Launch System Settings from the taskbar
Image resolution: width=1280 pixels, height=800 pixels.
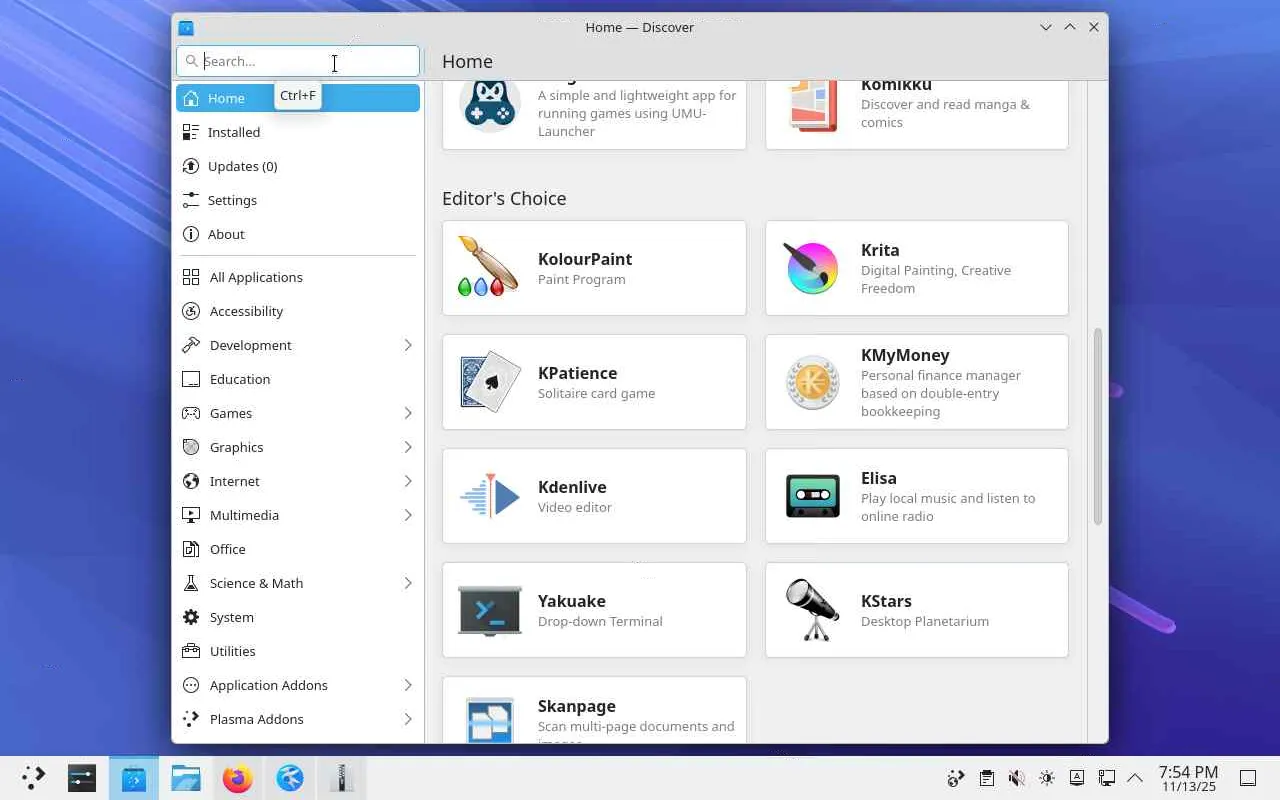pyautogui.click(x=82, y=778)
